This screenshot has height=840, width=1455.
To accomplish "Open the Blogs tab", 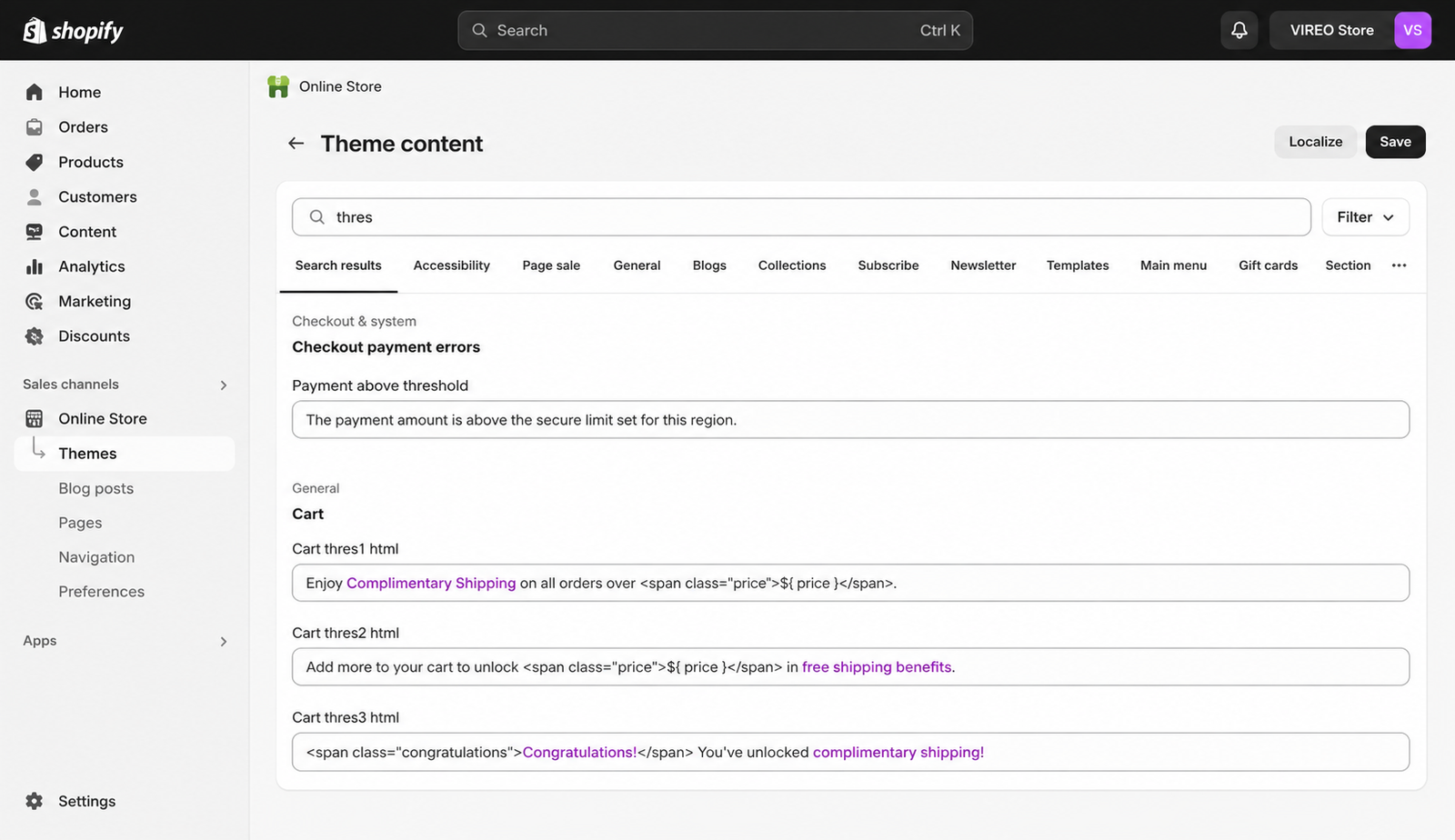I will point(709,265).
